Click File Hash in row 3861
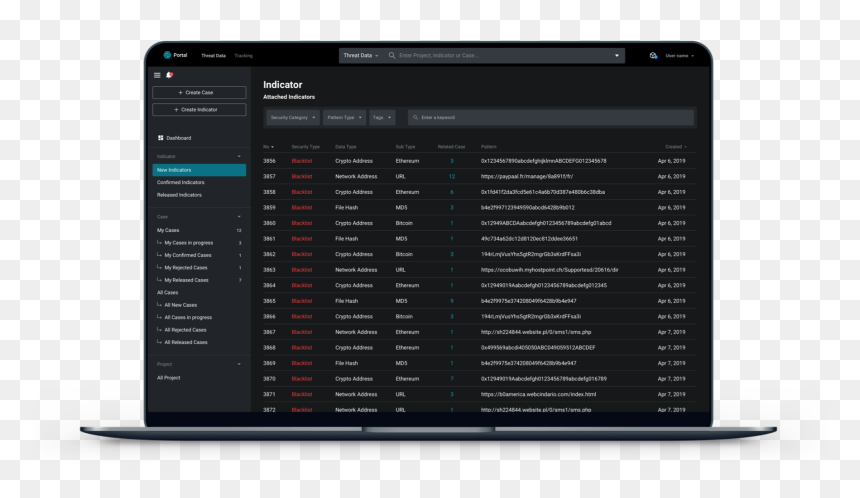The width and height of the screenshot is (860, 498). (x=347, y=239)
